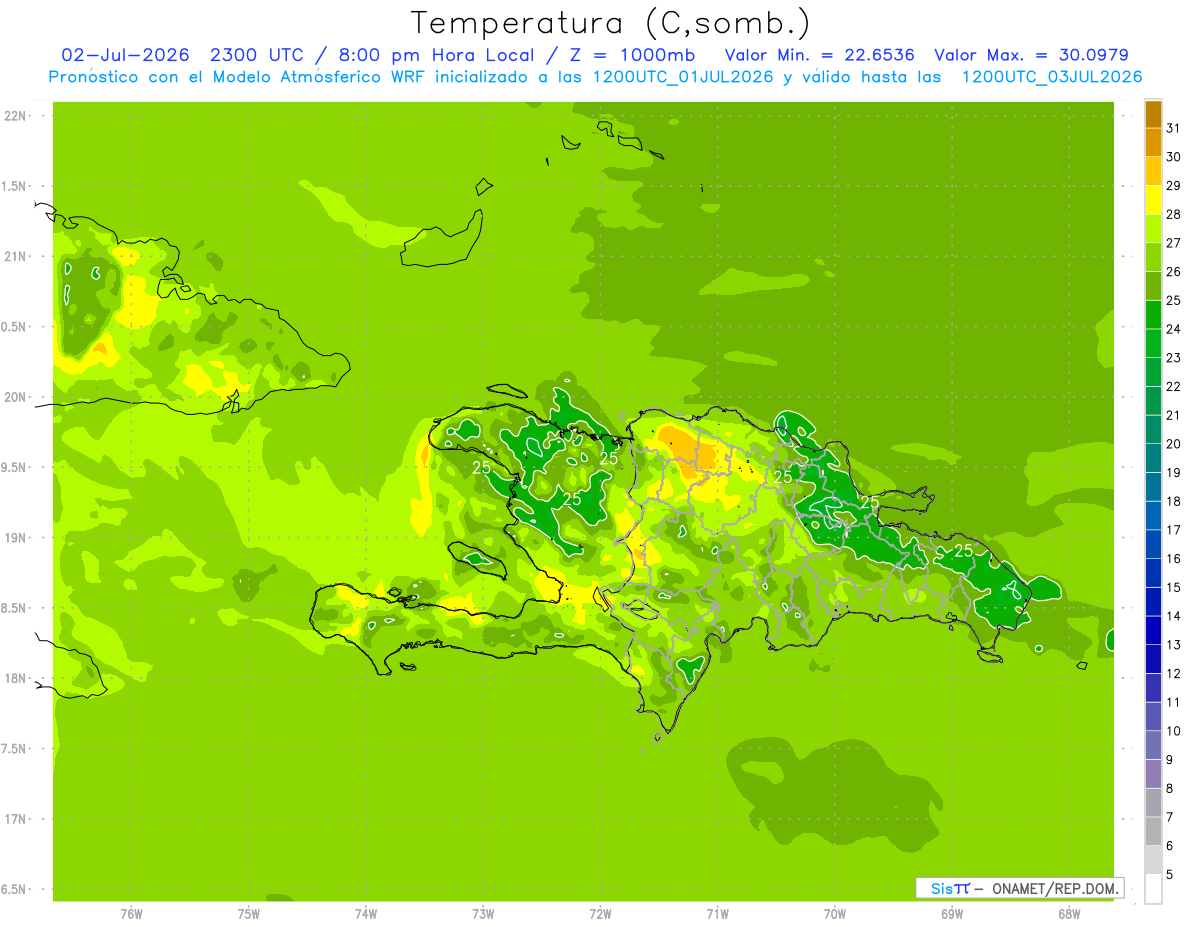Image resolution: width=1200 pixels, height=927 pixels.
Task: Click the "19N" latitude label
Action: point(16,538)
